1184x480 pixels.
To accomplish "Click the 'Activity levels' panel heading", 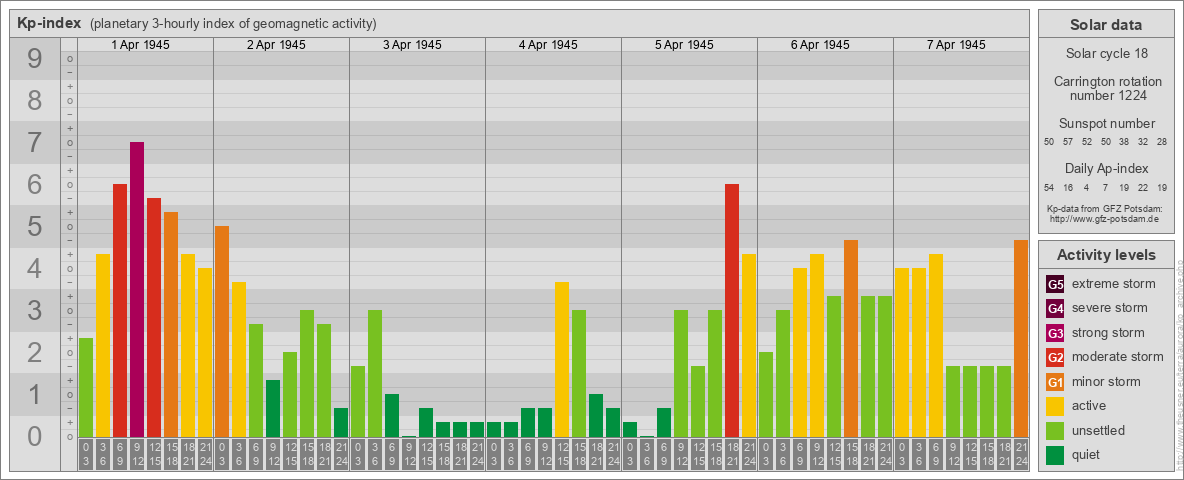I will click(1106, 255).
